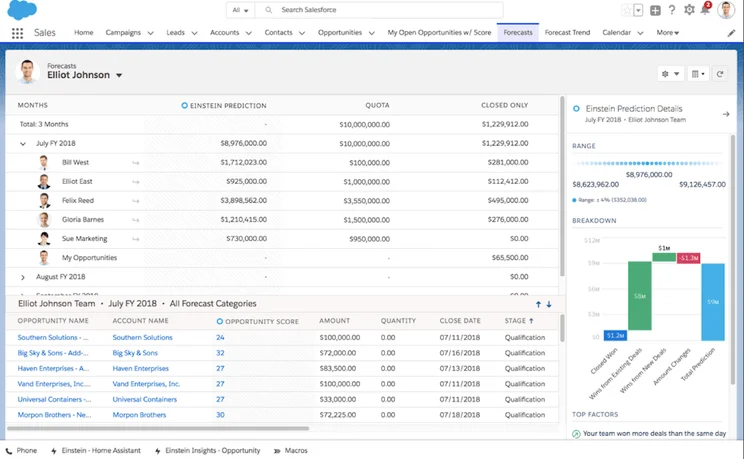Open the Macros utility

(290, 450)
